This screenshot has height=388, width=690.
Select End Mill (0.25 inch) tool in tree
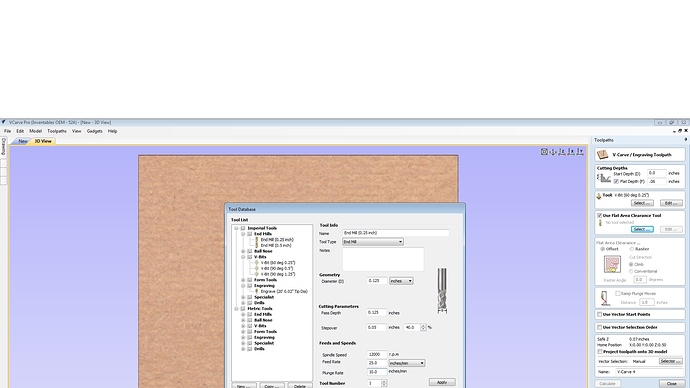click(x=277, y=240)
